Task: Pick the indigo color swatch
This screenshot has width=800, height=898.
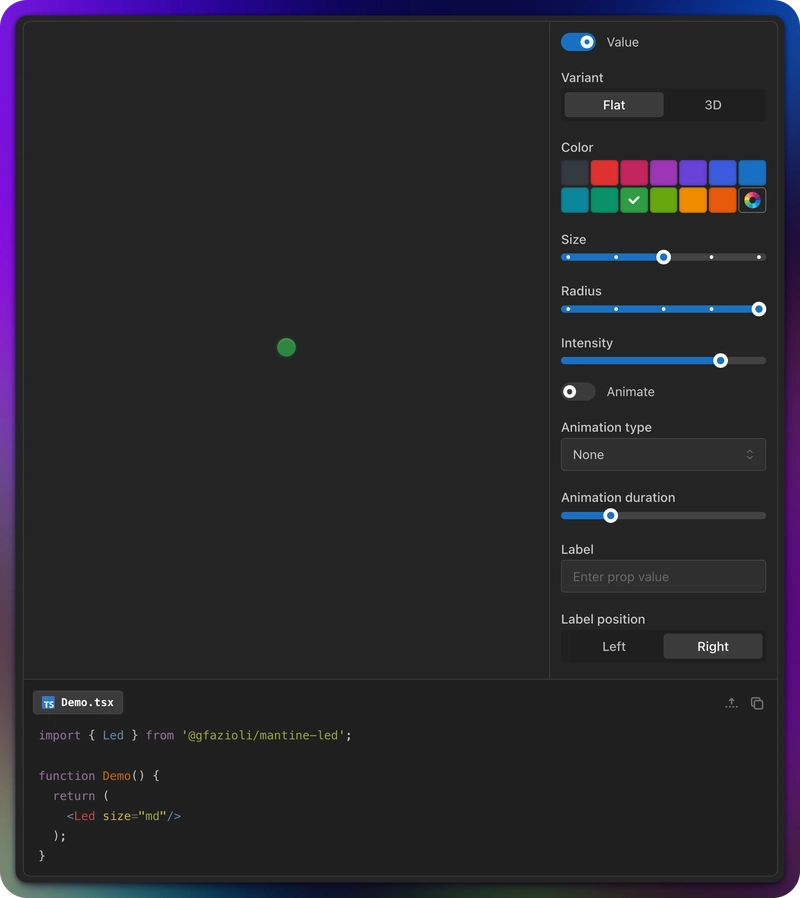Action: tap(723, 172)
